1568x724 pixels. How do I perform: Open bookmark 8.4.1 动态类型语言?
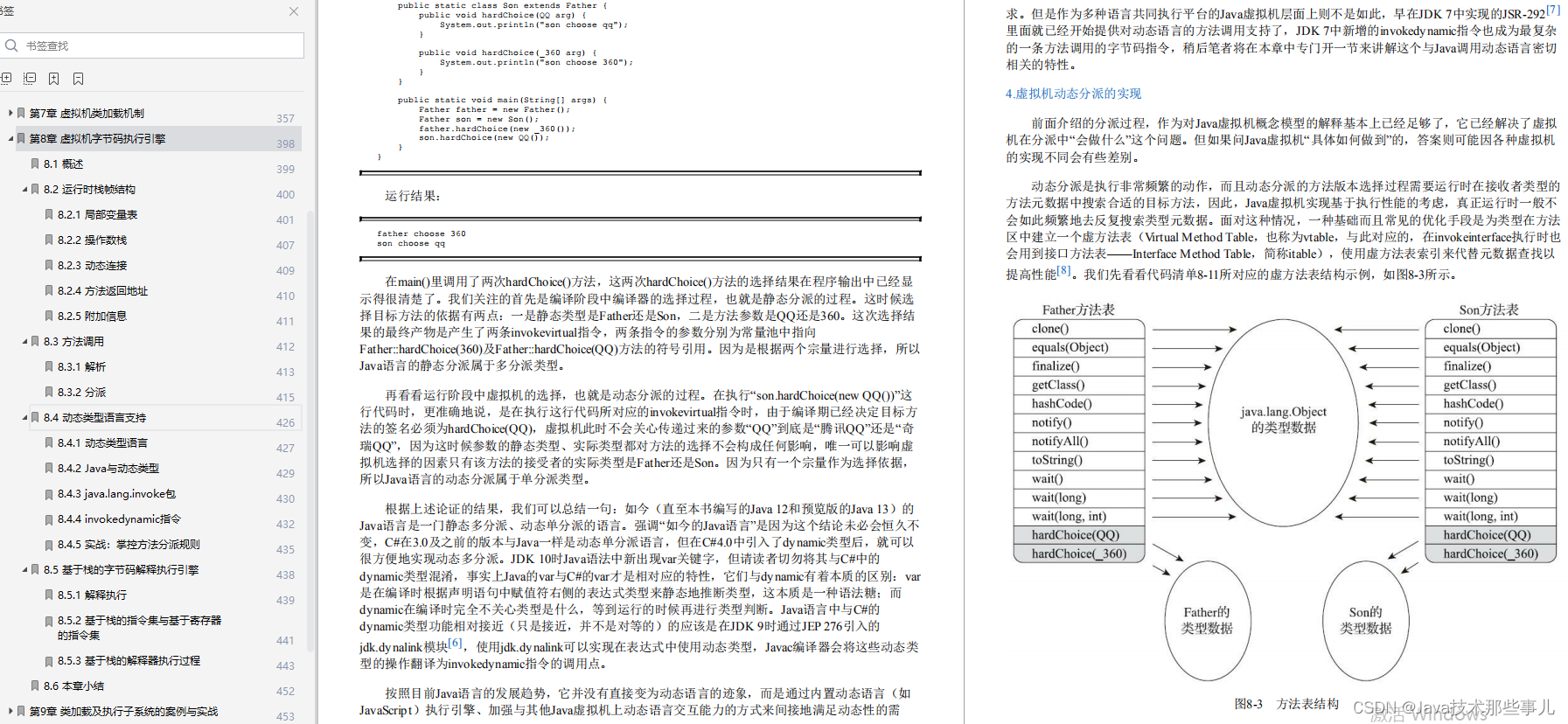(x=102, y=442)
